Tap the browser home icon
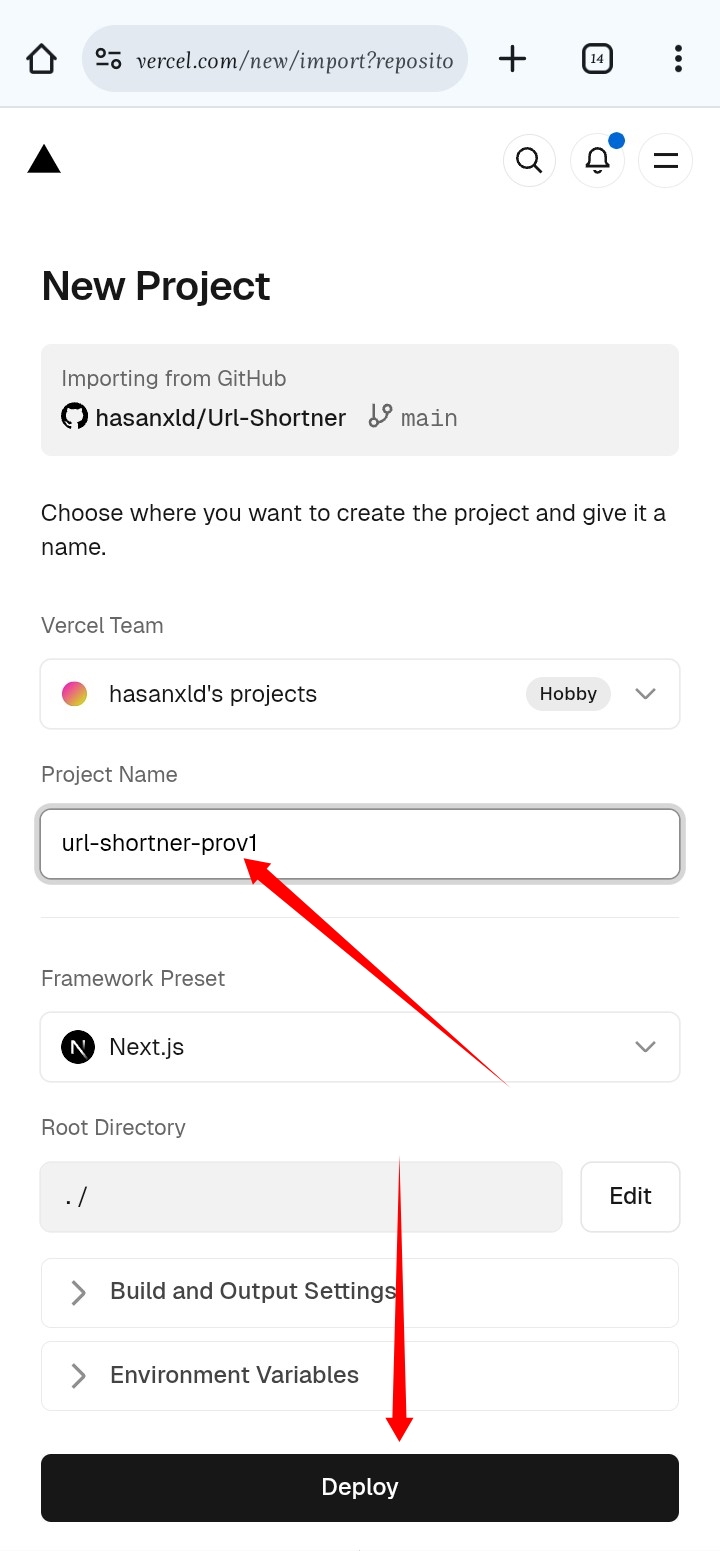This screenshot has width=720, height=1551. point(41,59)
